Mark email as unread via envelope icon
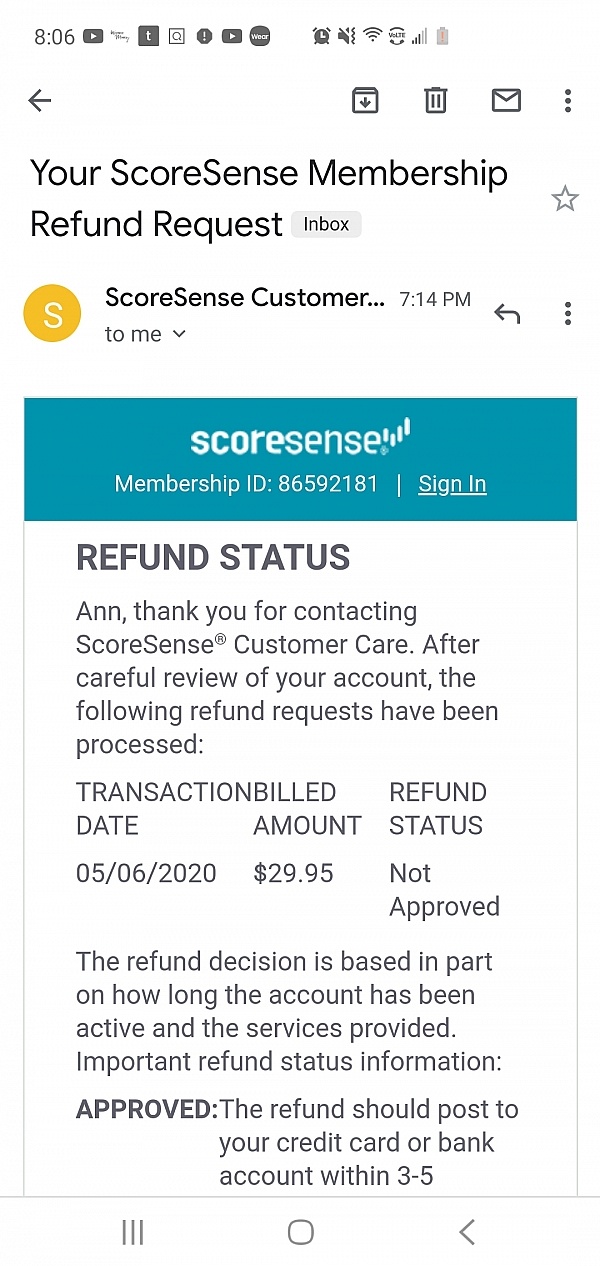Screen dimensions: 600x1266 (506, 100)
